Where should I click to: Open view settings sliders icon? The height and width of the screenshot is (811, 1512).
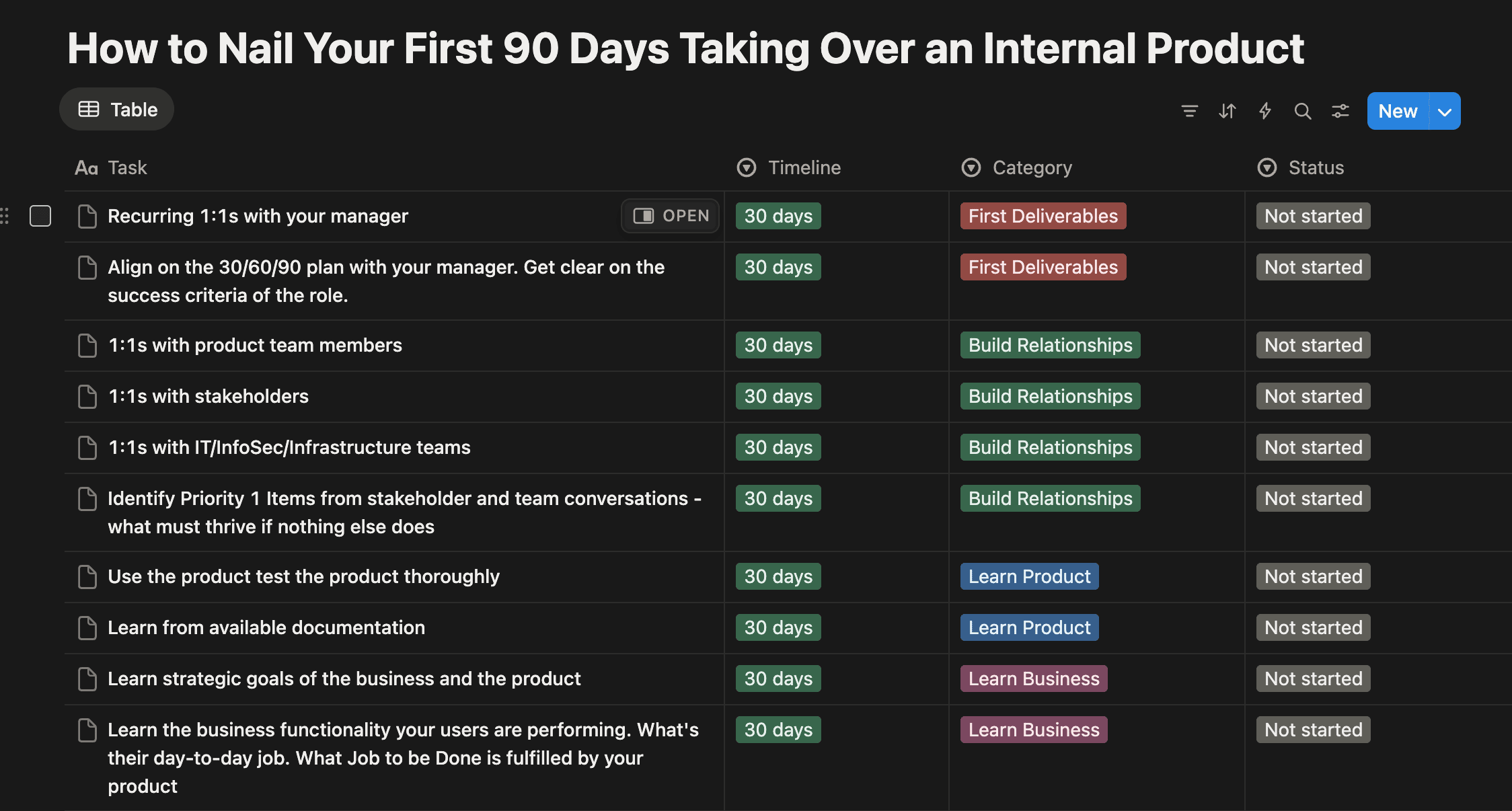1340,111
